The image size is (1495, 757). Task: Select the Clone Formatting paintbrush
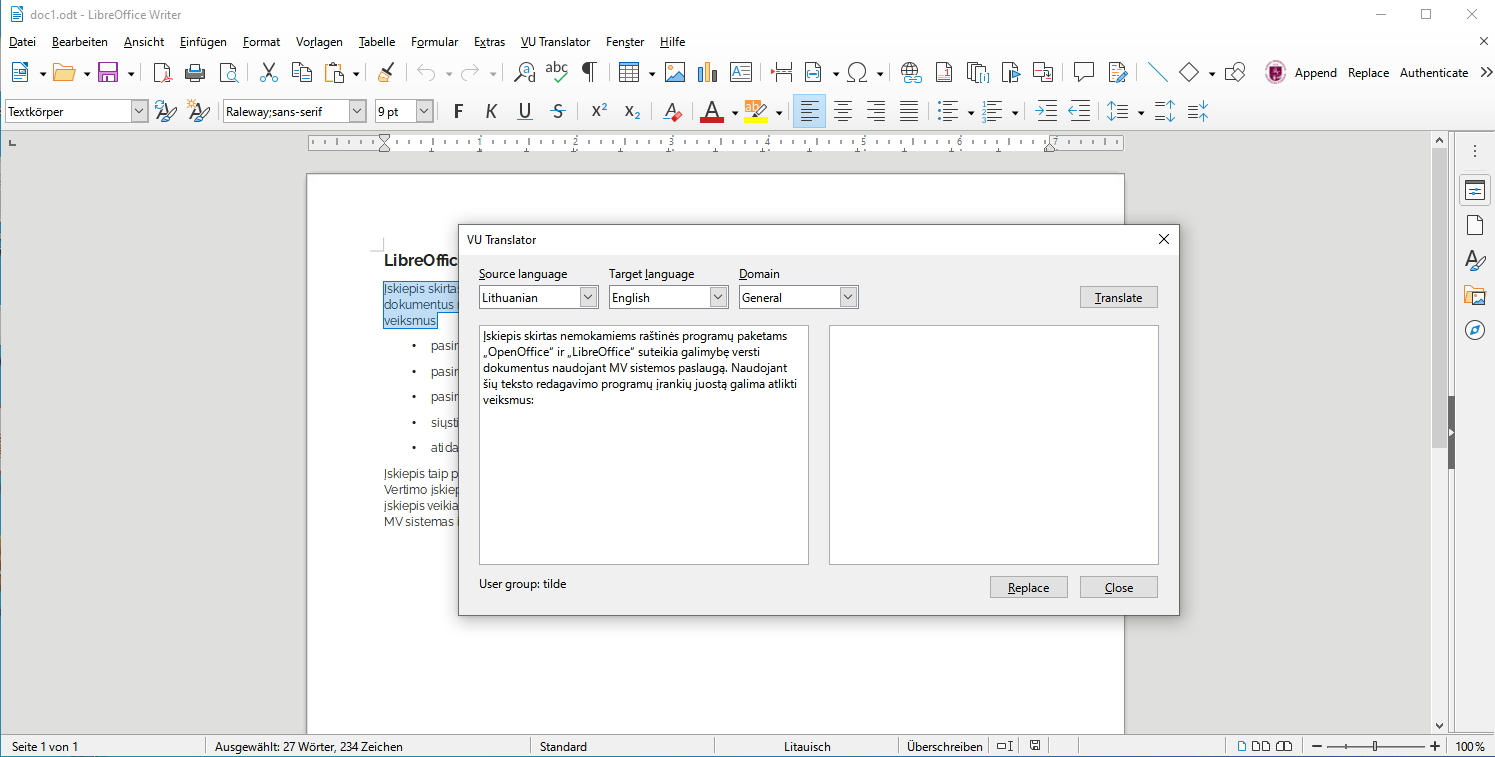[385, 72]
